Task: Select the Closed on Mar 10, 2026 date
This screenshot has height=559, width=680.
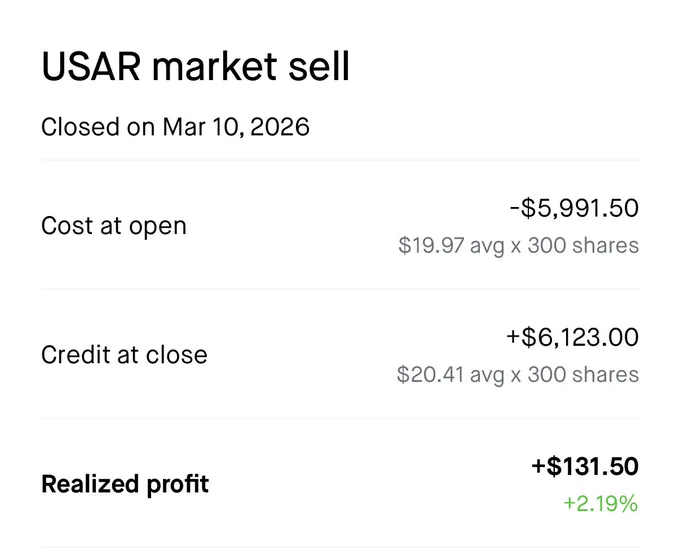Action: click(175, 127)
